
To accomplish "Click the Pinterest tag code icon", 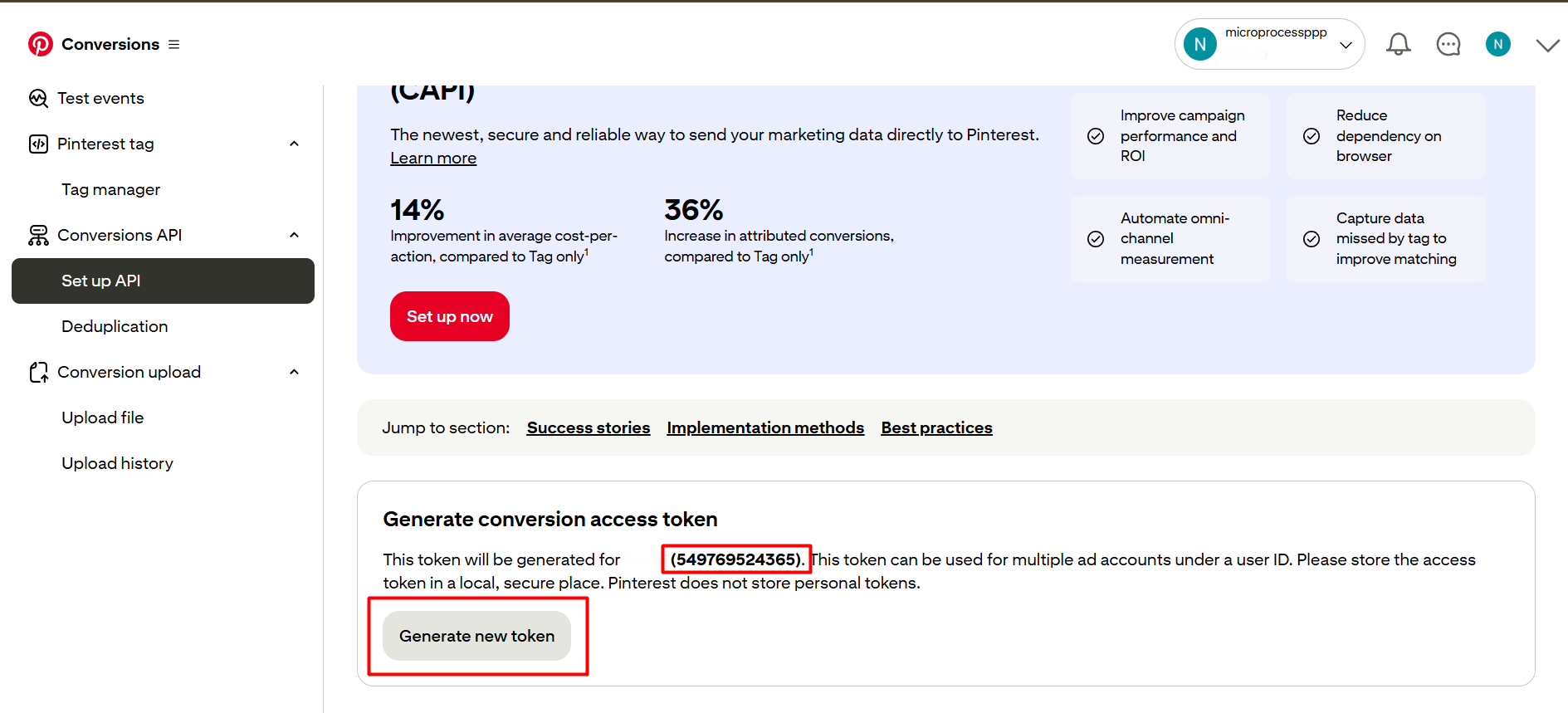I will (38, 144).
